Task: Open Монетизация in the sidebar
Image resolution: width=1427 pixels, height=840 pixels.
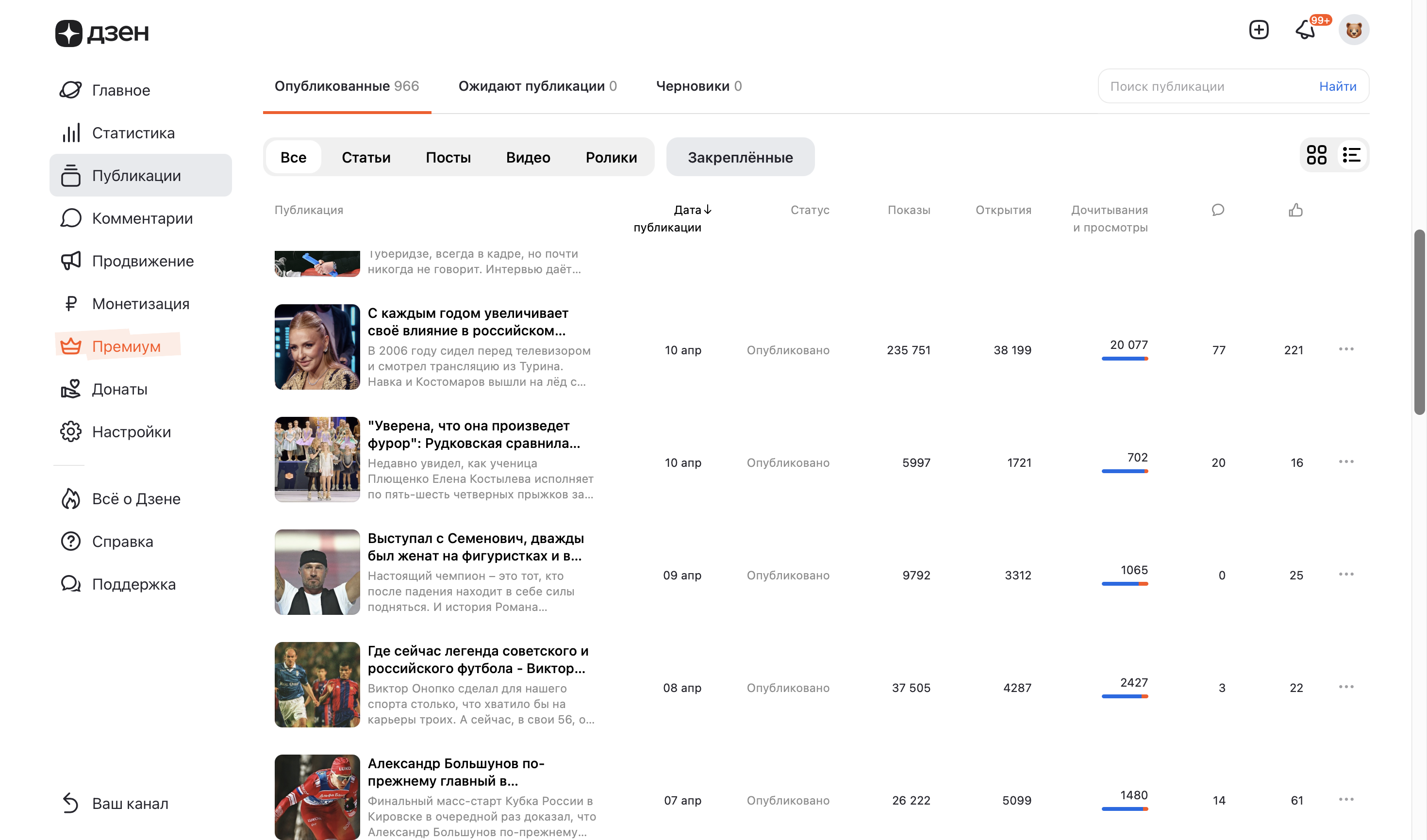Action: [x=140, y=304]
